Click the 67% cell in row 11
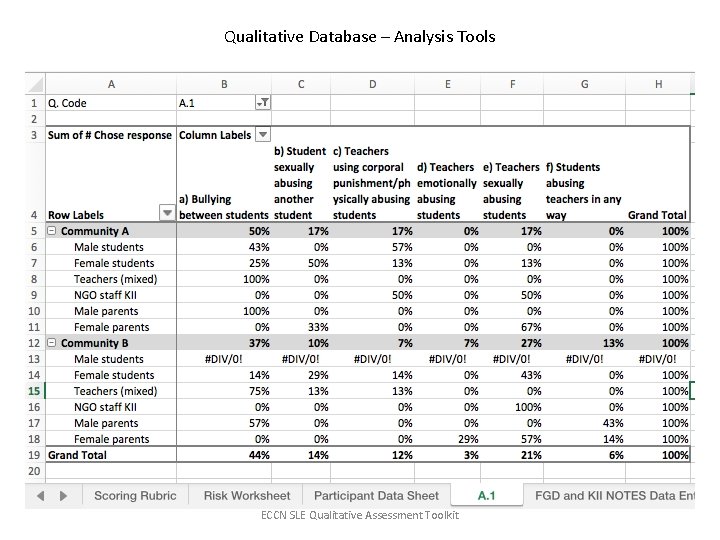Viewport: 720px width, 540px height. pos(512,327)
